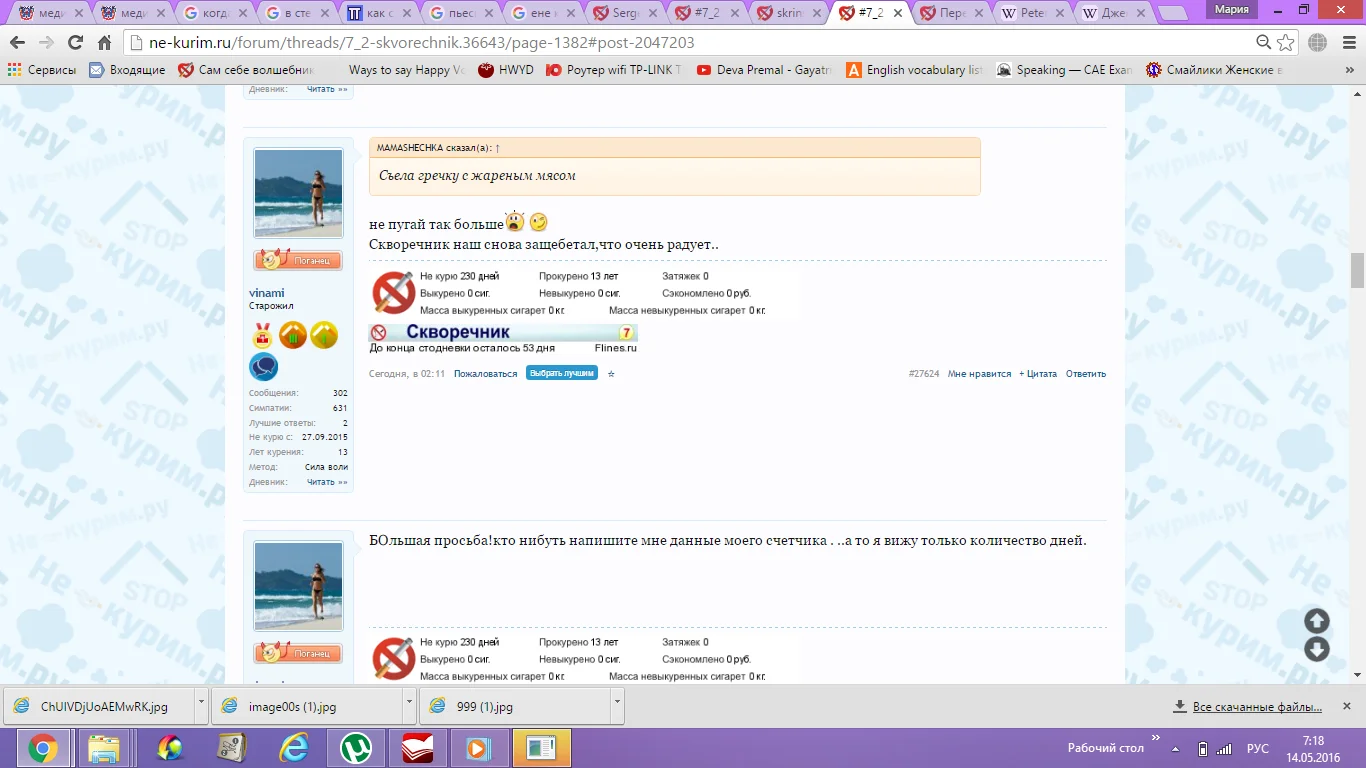Click the red medal badge under vinami
Viewport: 1366px width, 768px height.
(x=262, y=335)
